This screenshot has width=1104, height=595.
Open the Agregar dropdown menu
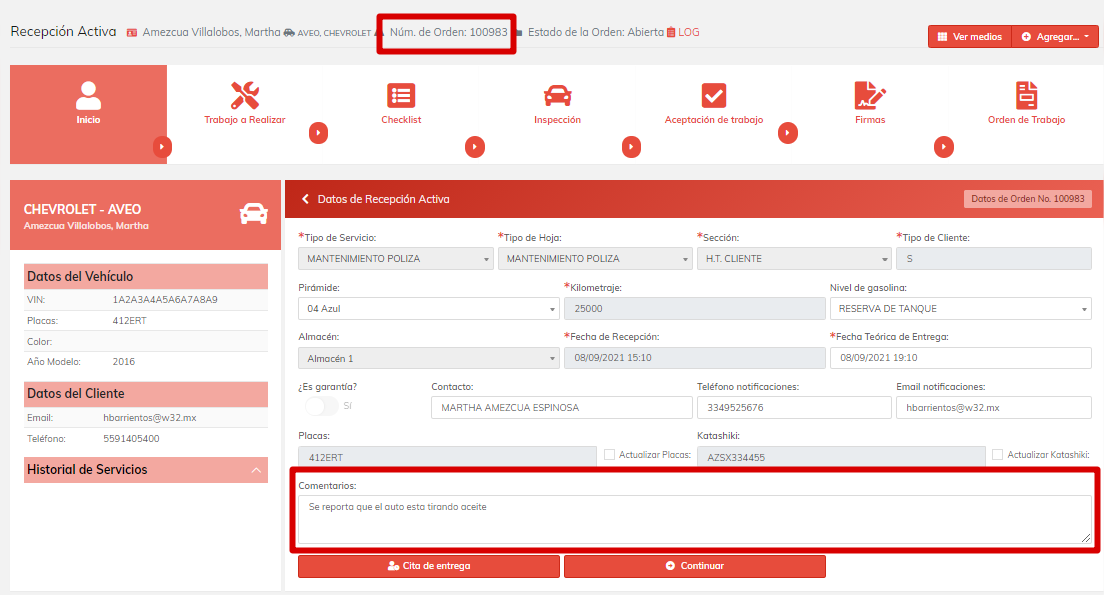(1056, 37)
